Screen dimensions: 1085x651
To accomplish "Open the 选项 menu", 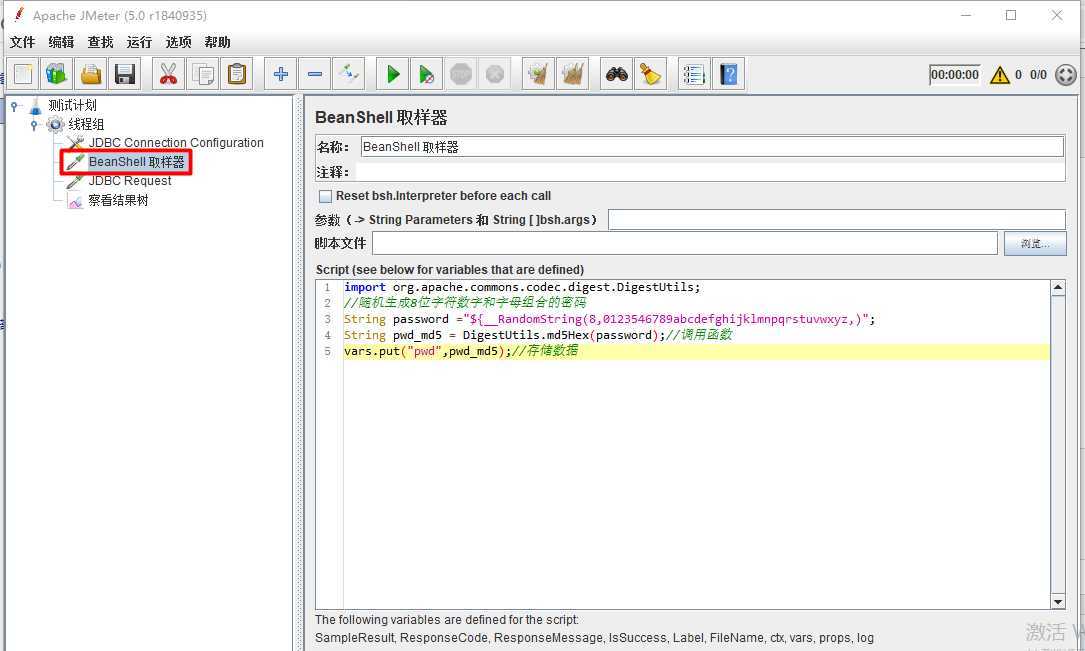I will 178,42.
